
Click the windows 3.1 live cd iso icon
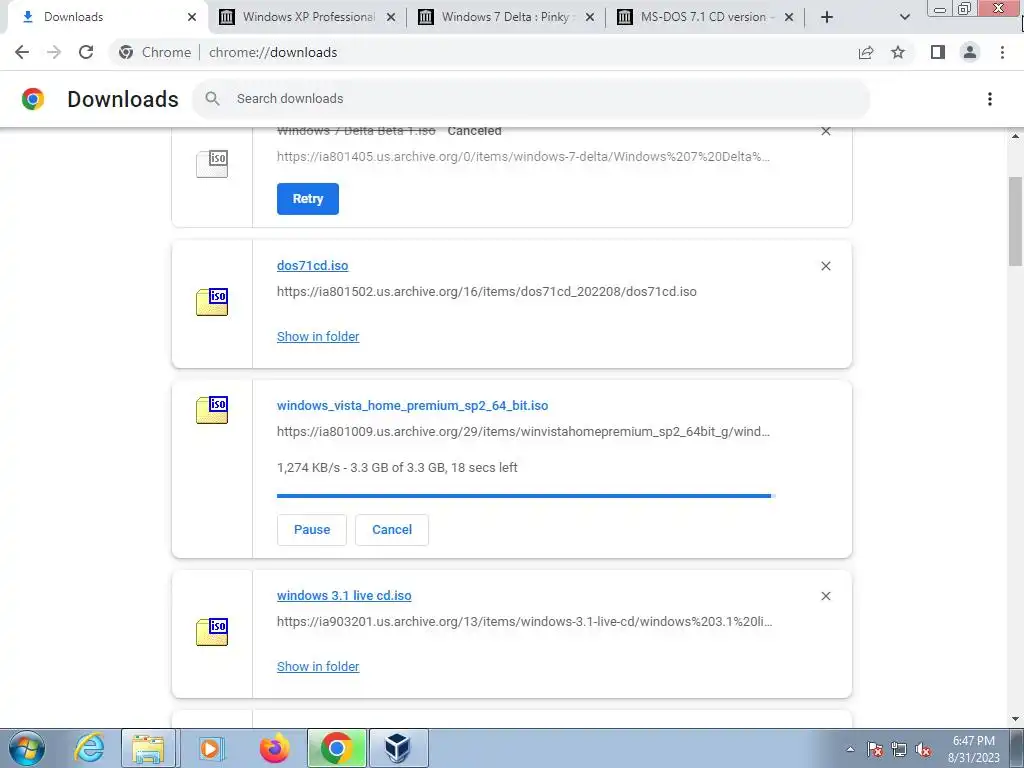pyautogui.click(x=212, y=632)
